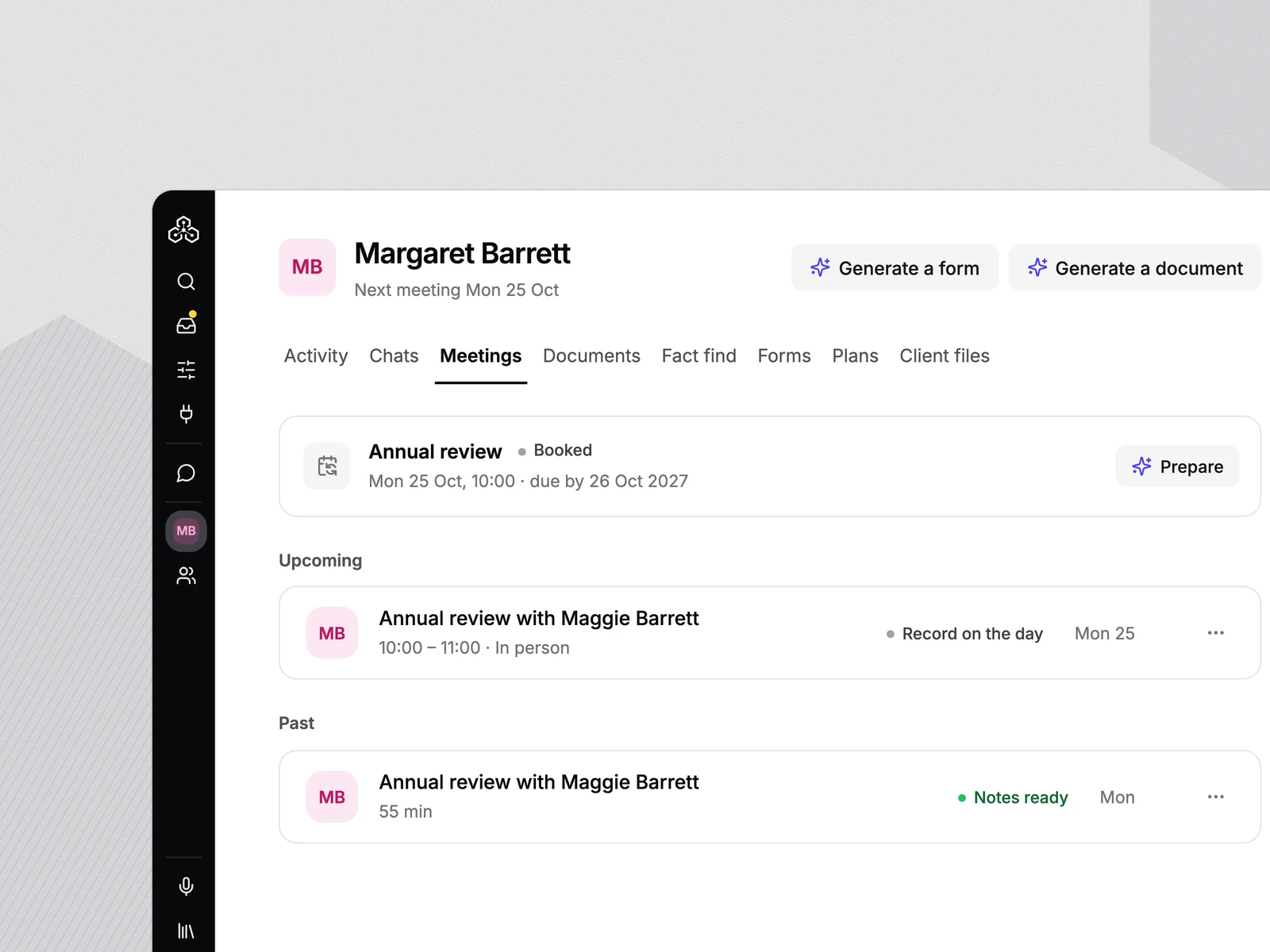
Task: Click the 10:00 – 11:00 · In person text
Action: (475, 648)
